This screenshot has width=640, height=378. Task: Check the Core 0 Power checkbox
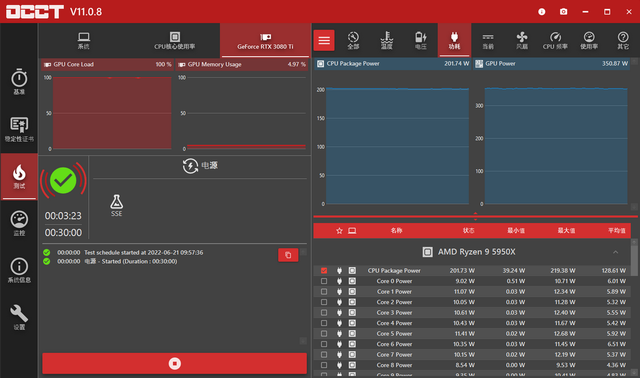[x=324, y=281]
